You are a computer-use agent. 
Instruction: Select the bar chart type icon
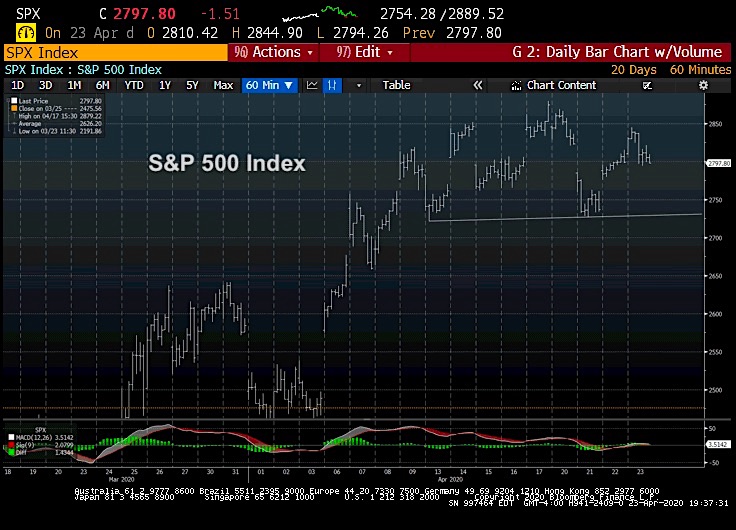(332, 85)
